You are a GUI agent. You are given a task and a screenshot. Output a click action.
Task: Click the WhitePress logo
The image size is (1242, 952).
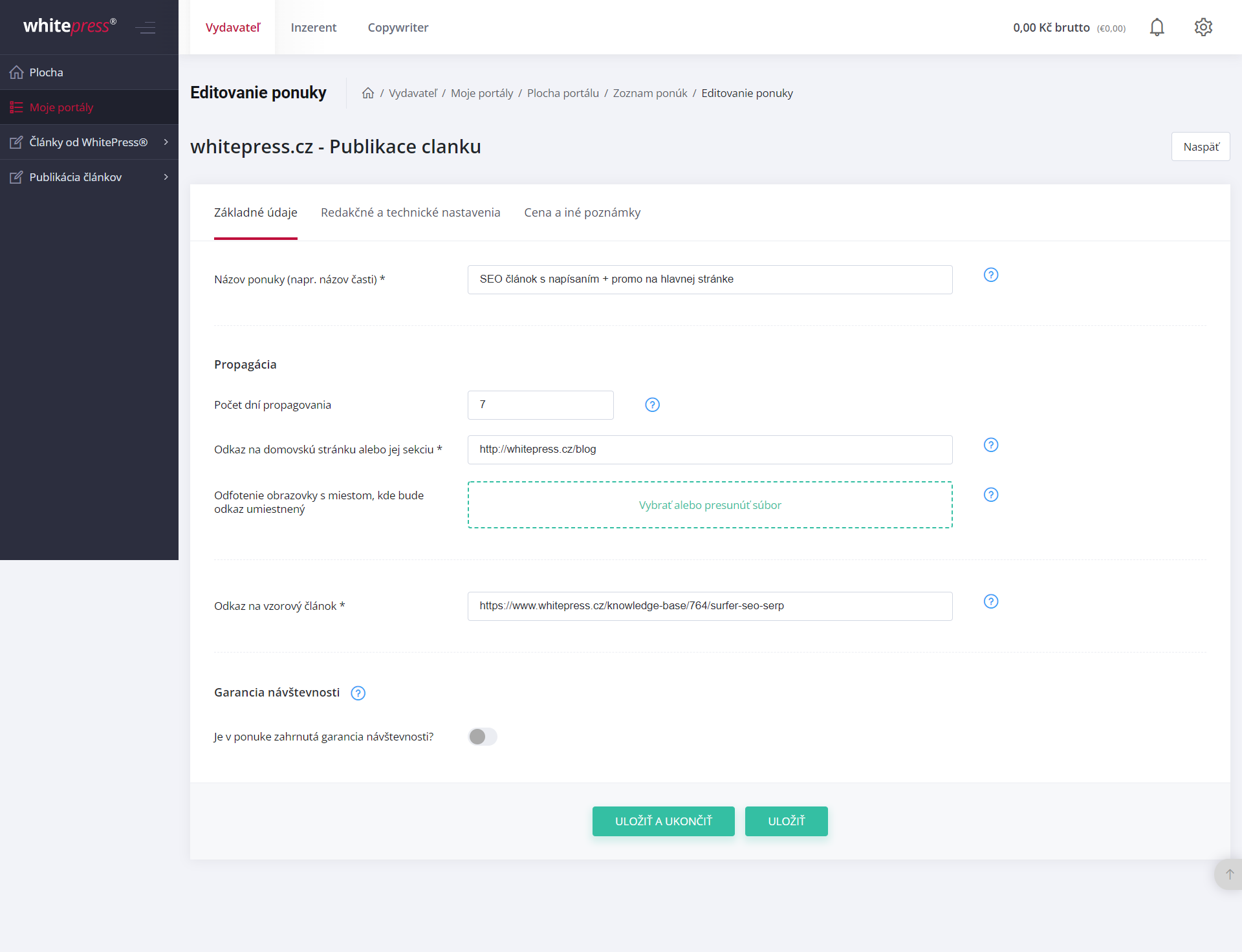tap(70, 27)
